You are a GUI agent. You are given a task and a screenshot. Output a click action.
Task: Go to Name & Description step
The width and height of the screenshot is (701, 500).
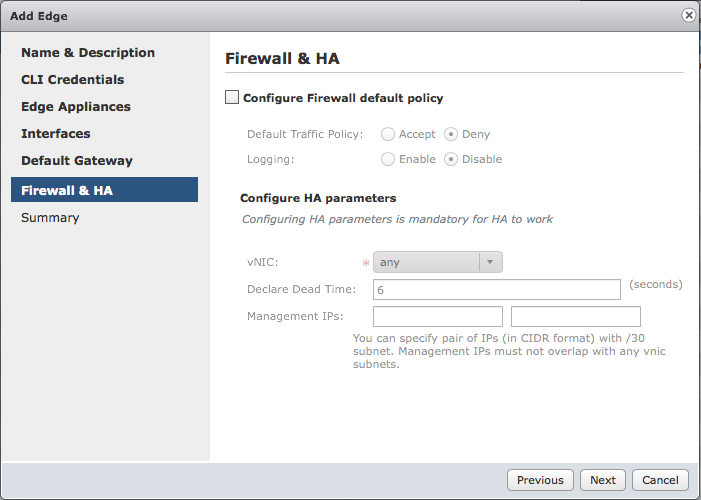coord(88,53)
